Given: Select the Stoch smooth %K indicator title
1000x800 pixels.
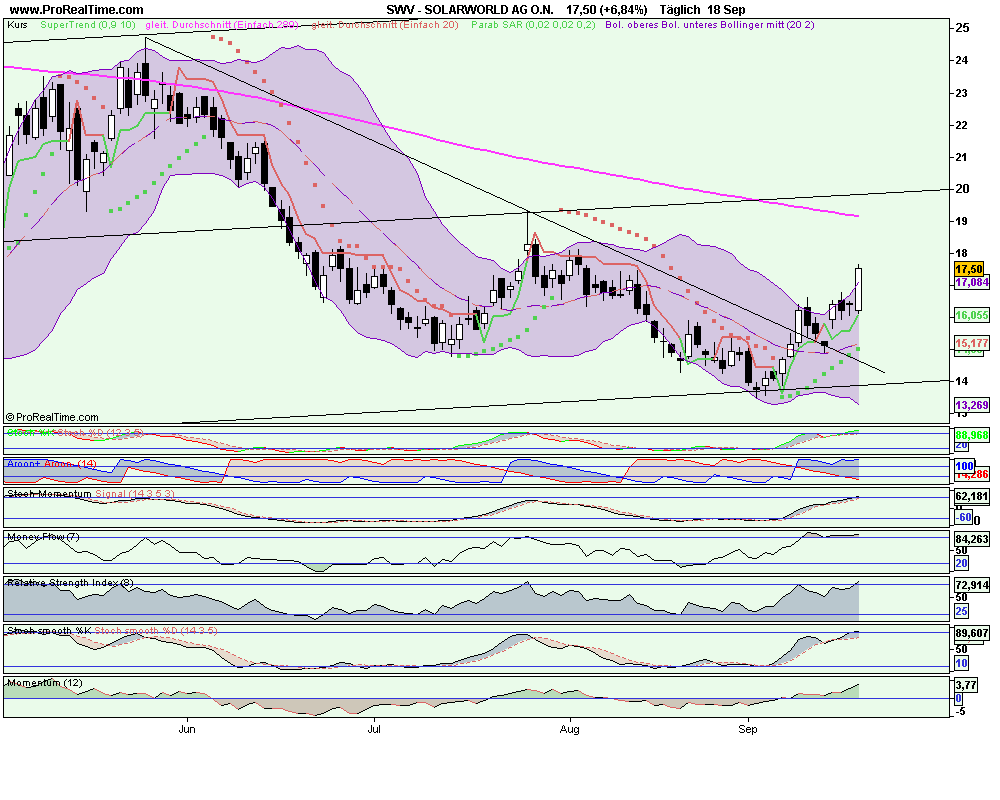Looking at the screenshot, I should pyautogui.click(x=49, y=631).
